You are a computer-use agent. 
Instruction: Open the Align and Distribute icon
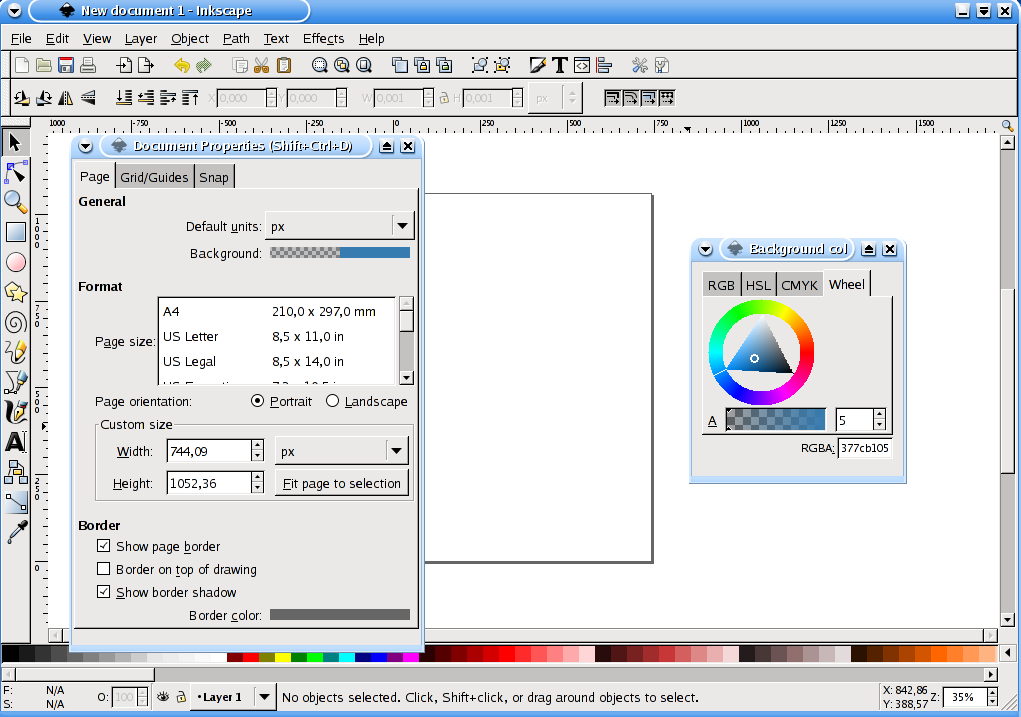(604, 65)
